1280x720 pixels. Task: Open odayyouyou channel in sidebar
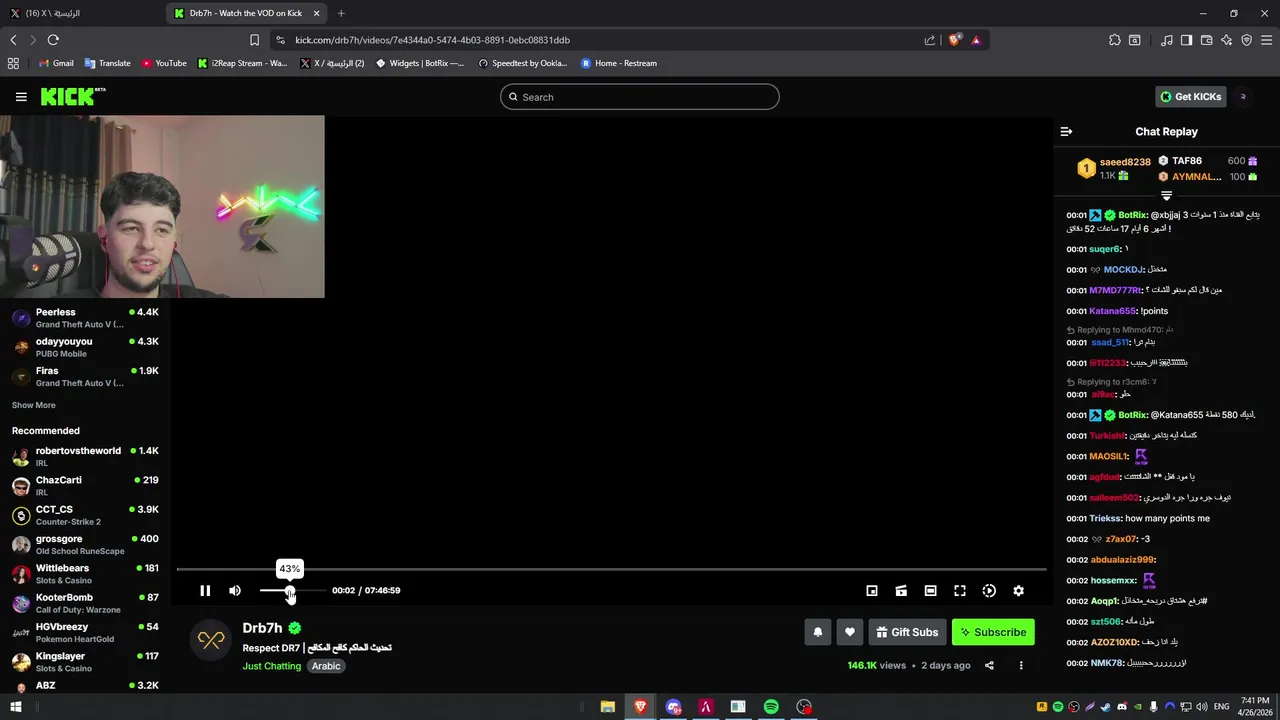pos(85,347)
